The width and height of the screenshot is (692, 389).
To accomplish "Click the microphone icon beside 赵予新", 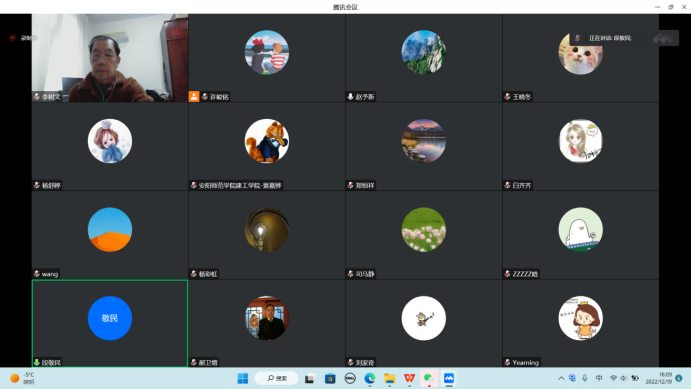I will point(350,96).
